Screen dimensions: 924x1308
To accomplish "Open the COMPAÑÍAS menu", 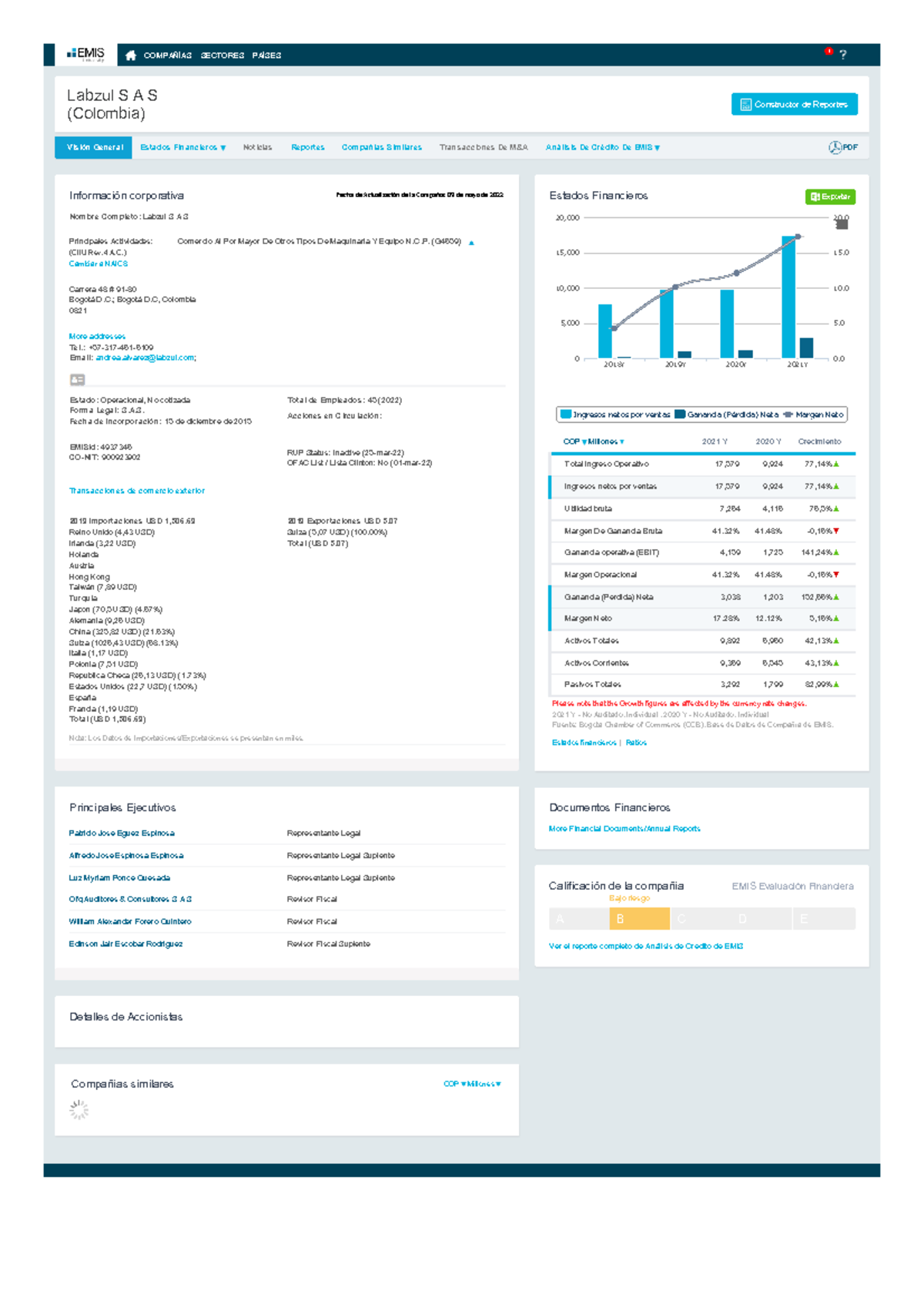I will [167, 55].
